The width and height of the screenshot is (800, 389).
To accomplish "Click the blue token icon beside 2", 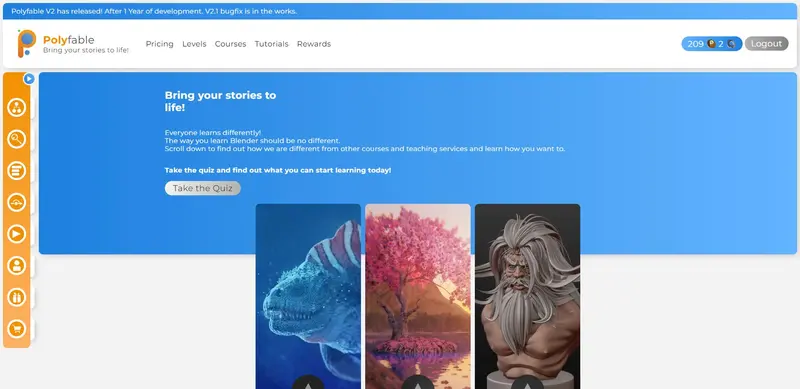I will click(x=732, y=44).
